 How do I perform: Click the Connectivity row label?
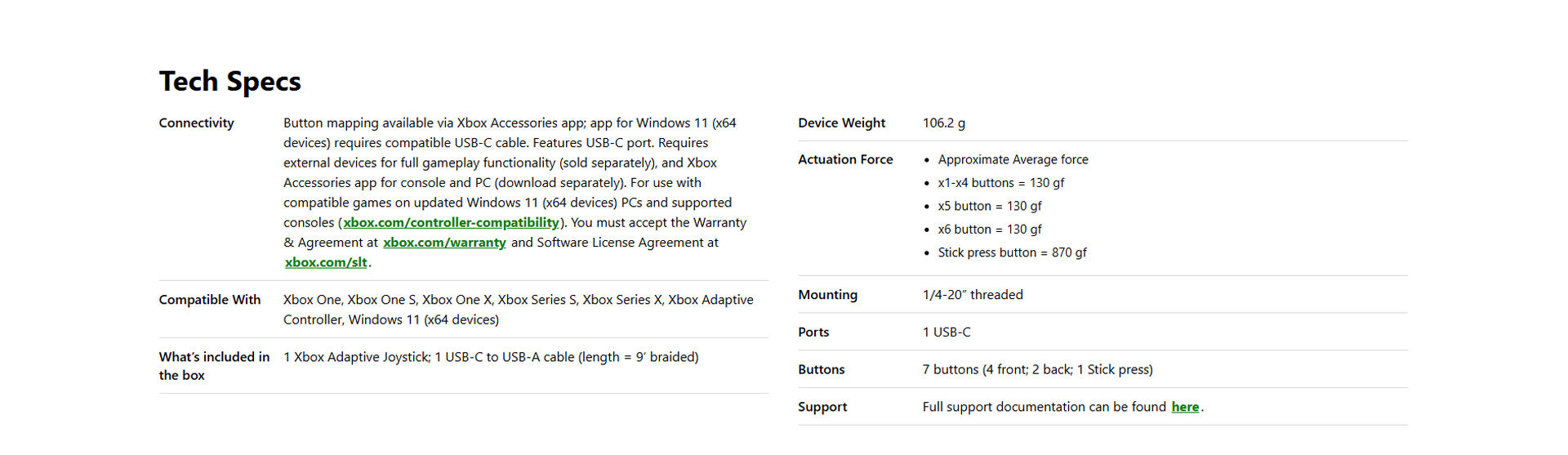[196, 123]
